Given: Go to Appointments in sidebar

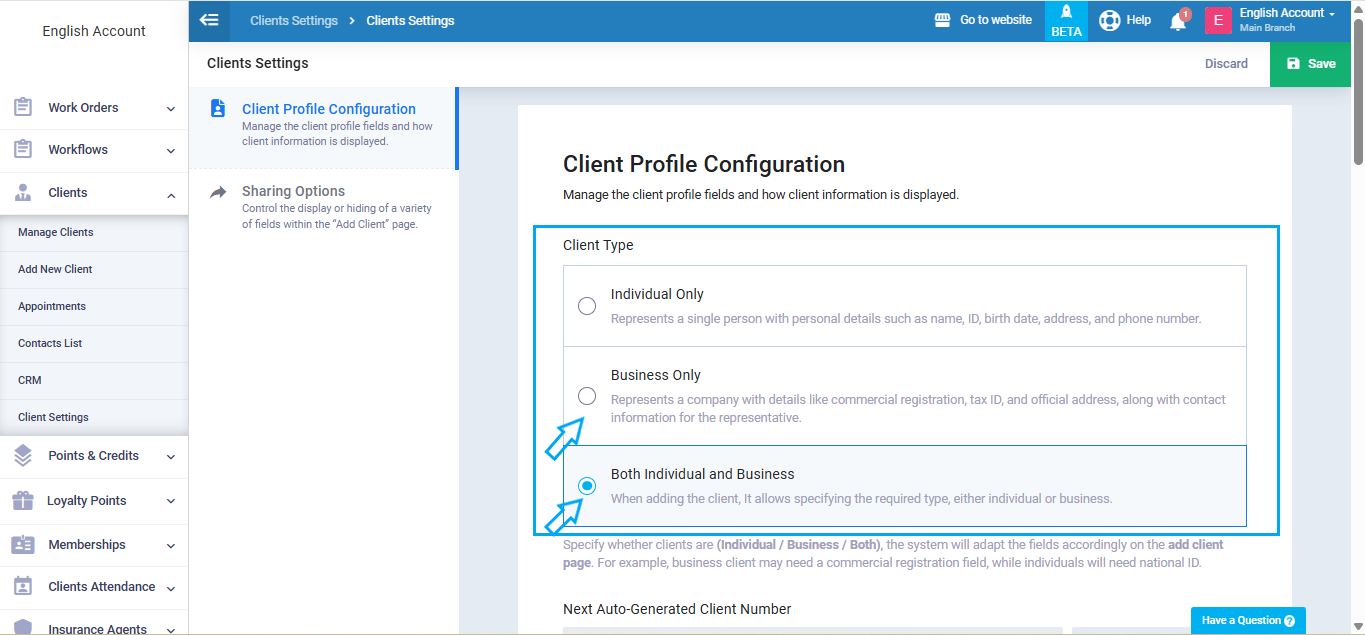Looking at the screenshot, I should [x=52, y=306].
